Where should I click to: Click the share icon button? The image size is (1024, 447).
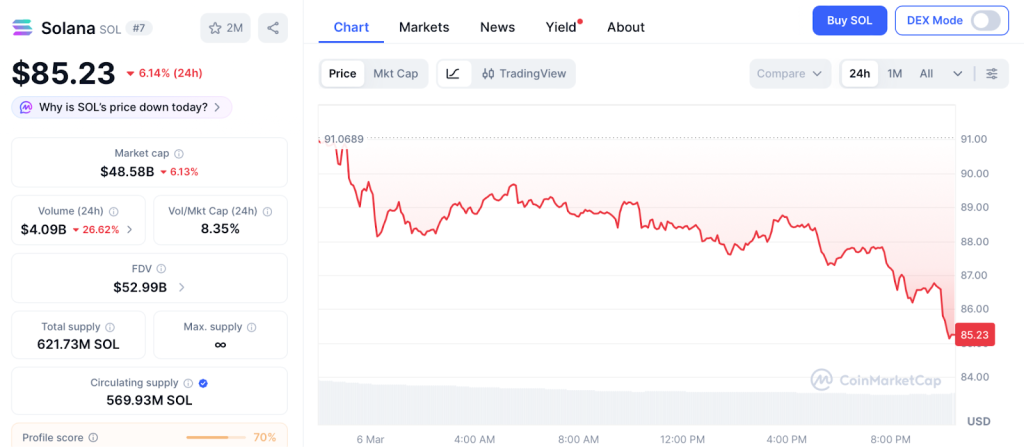tap(273, 28)
